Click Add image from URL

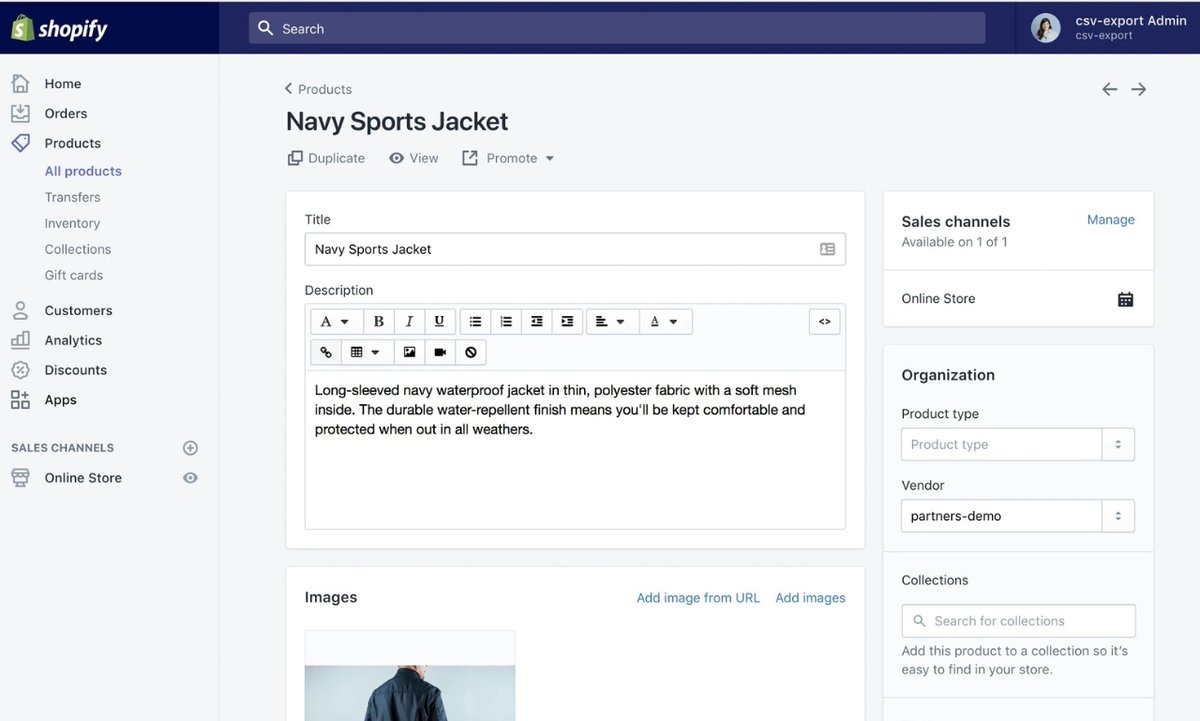coord(698,598)
